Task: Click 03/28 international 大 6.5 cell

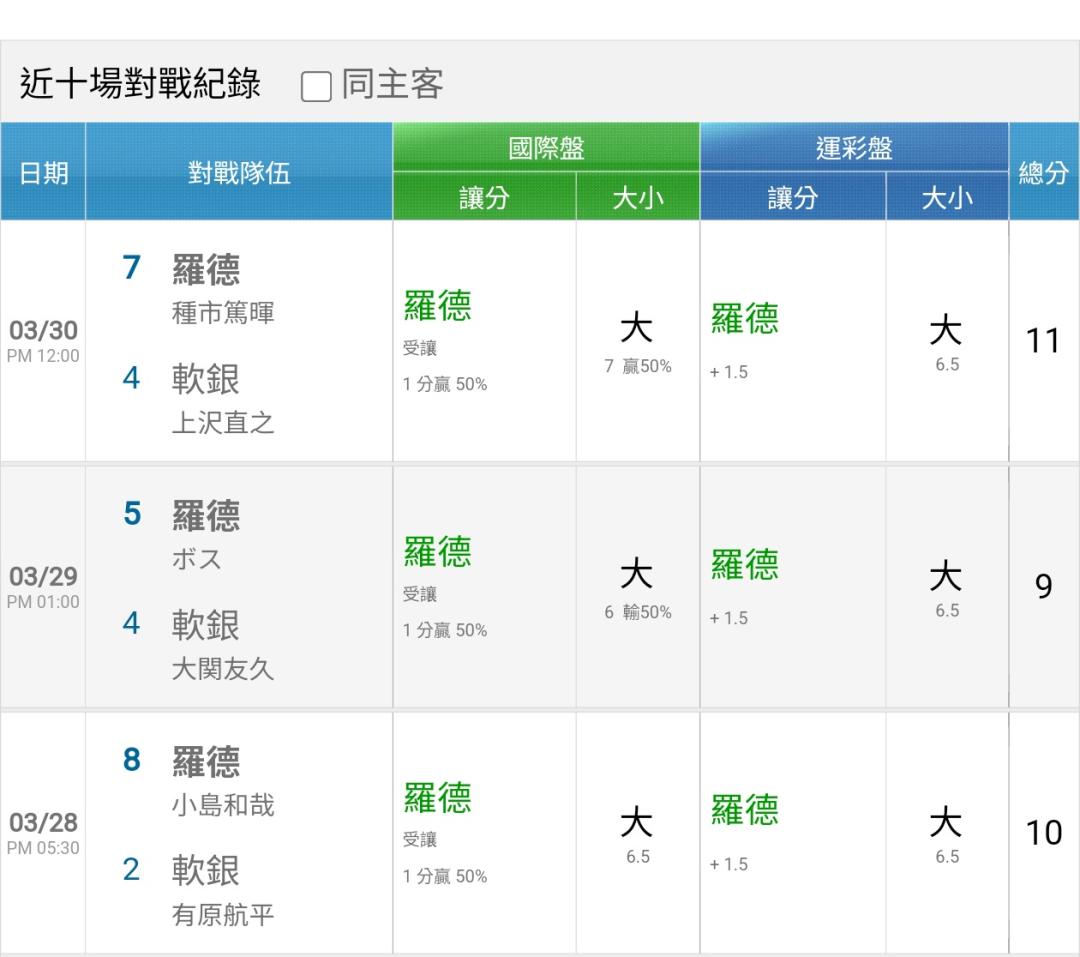Action: 637,834
